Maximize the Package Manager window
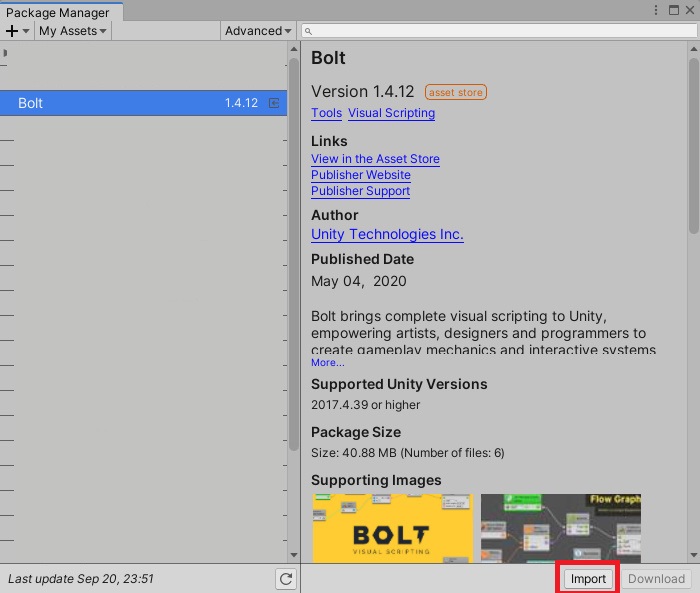 674,10
